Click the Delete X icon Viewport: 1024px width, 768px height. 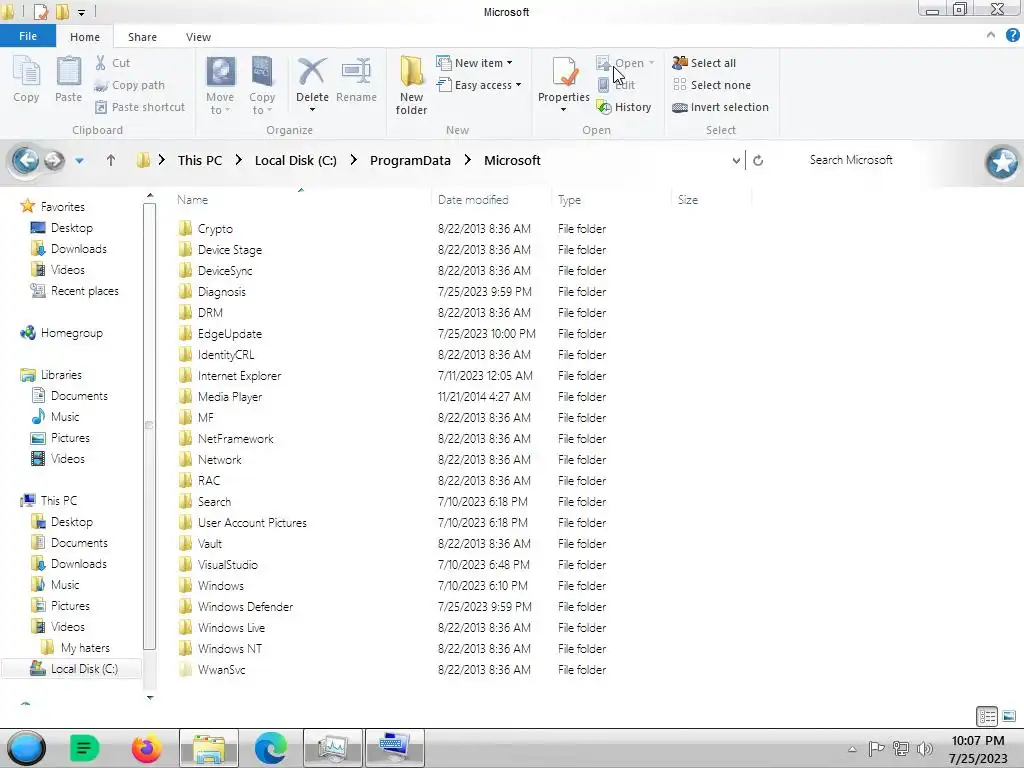312,72
